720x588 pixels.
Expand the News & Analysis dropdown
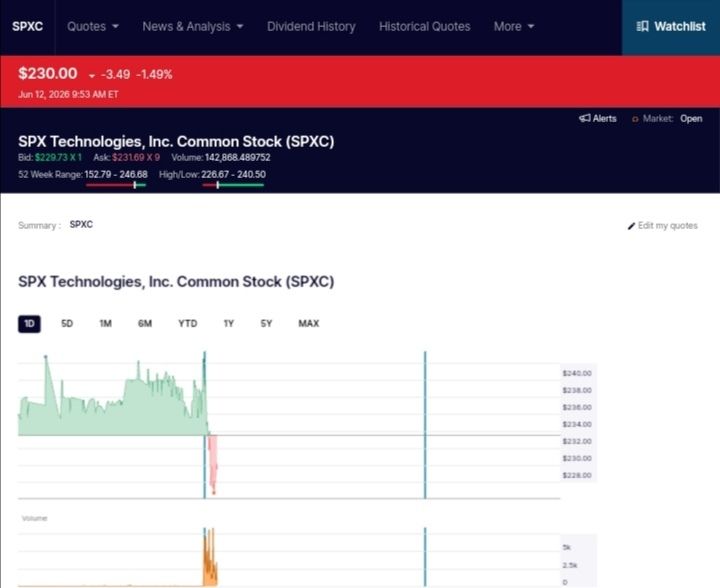[193, 27]
